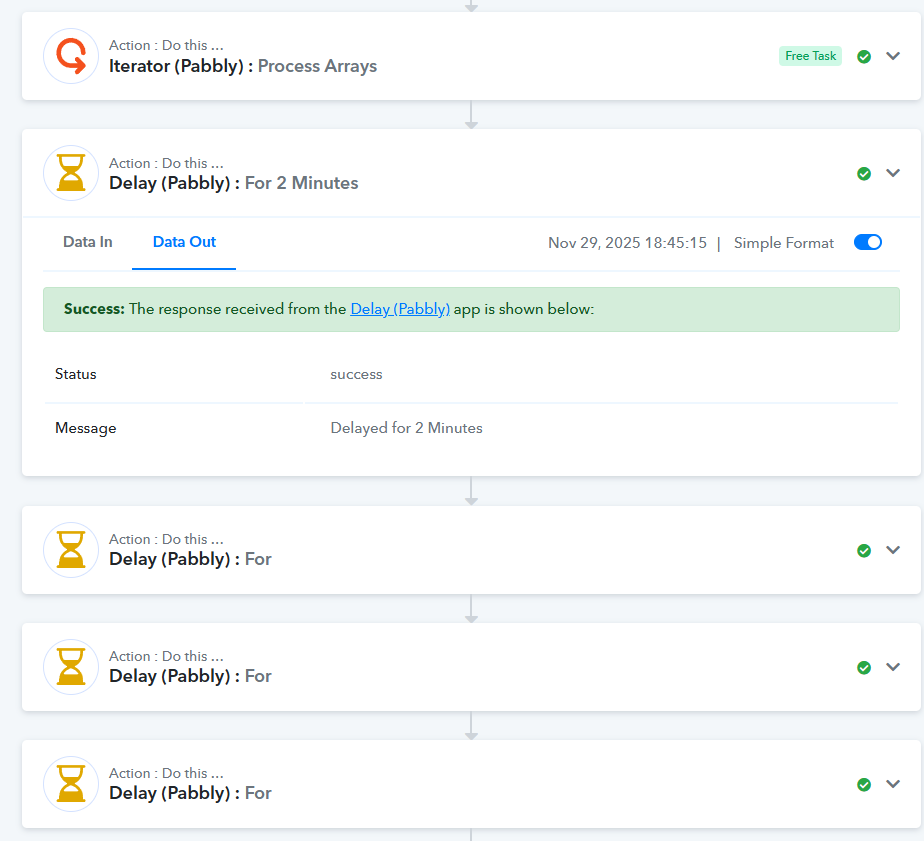Select the Data Out tab
Image resolution: width=924 pixels, height=841 pixels.
pos(184,242)
